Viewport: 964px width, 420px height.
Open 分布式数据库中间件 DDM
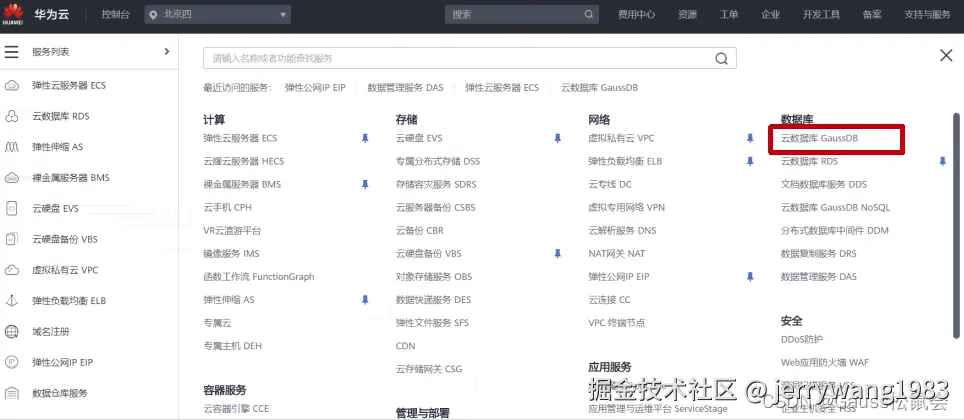(834, 231)
